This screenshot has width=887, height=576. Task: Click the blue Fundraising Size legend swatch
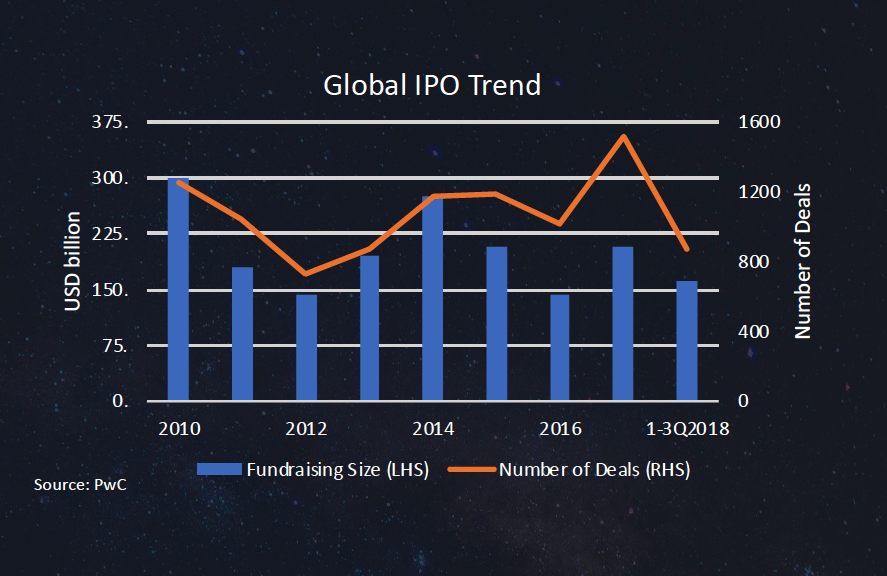(x=219, y=470)
